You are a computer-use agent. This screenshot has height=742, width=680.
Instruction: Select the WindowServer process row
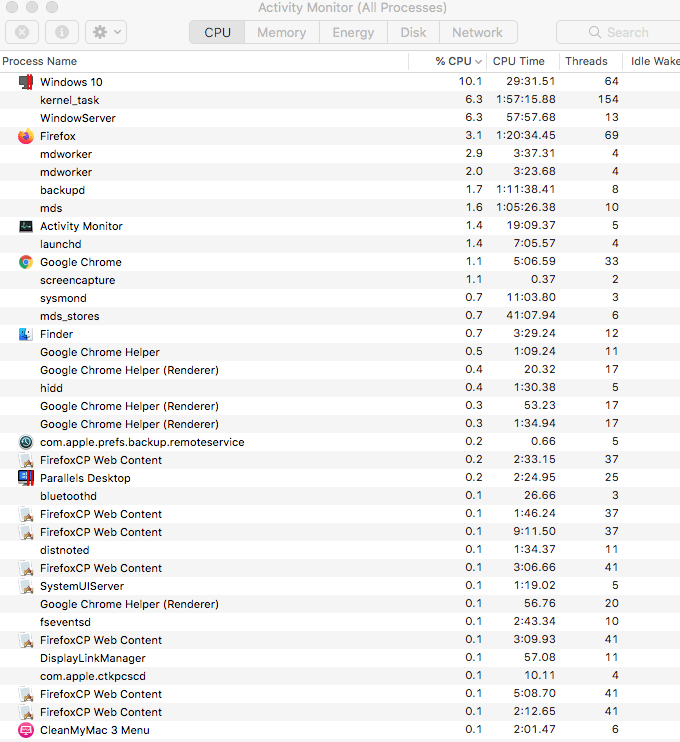[340, 118]
